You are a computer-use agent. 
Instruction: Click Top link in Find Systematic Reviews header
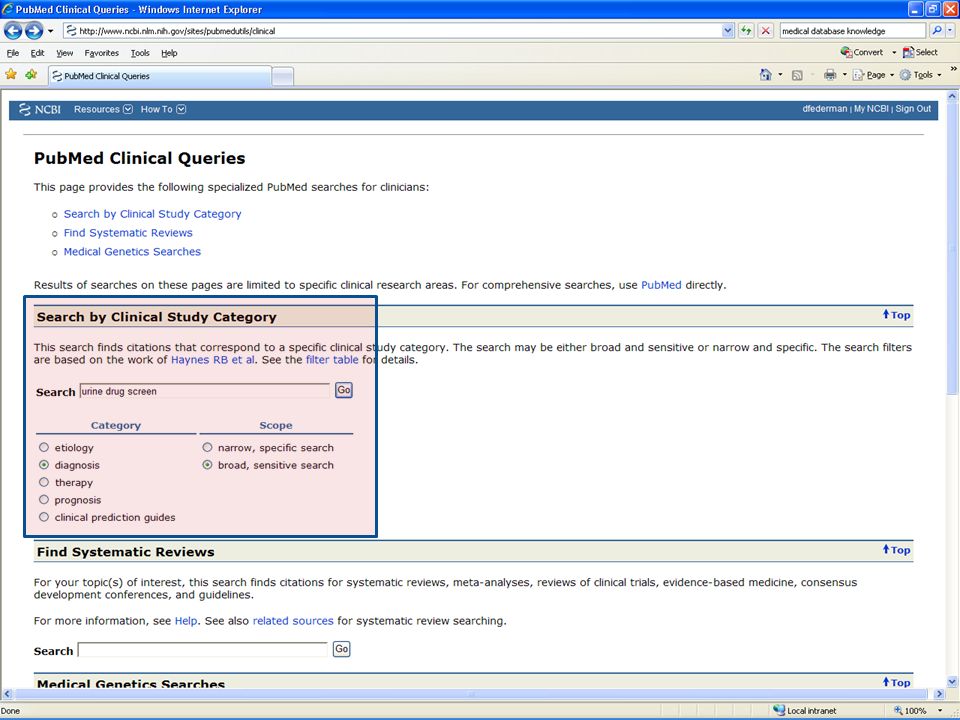896,550
